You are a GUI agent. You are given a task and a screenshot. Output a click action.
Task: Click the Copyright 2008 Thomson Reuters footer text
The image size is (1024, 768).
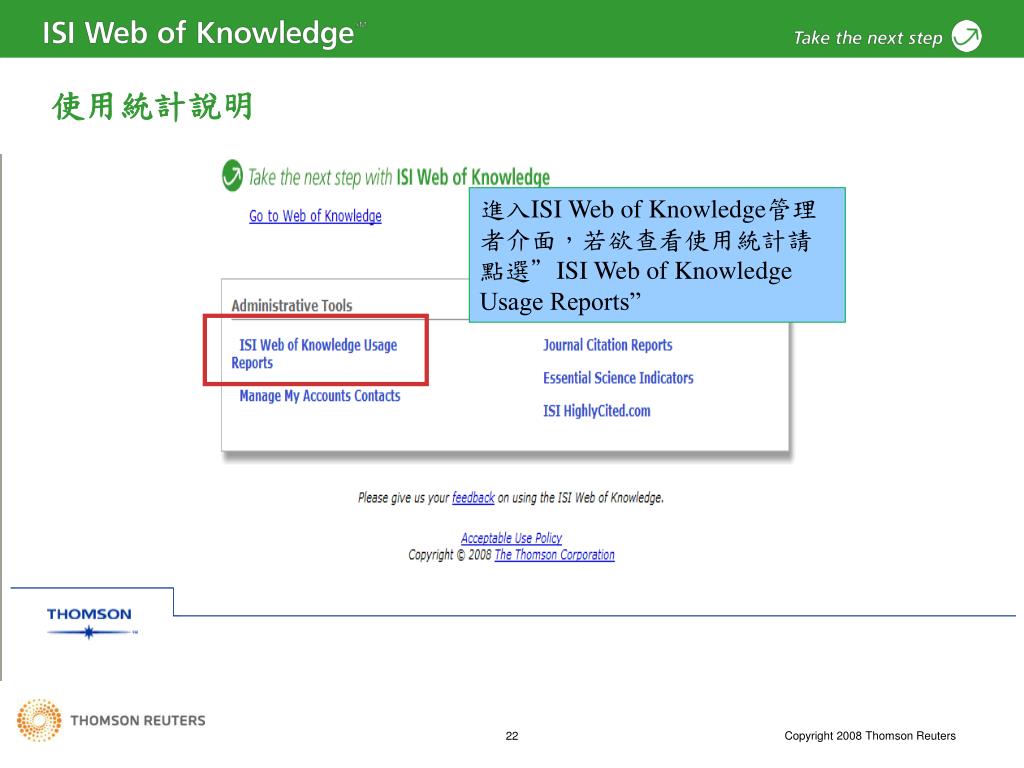tap(870, 735)
